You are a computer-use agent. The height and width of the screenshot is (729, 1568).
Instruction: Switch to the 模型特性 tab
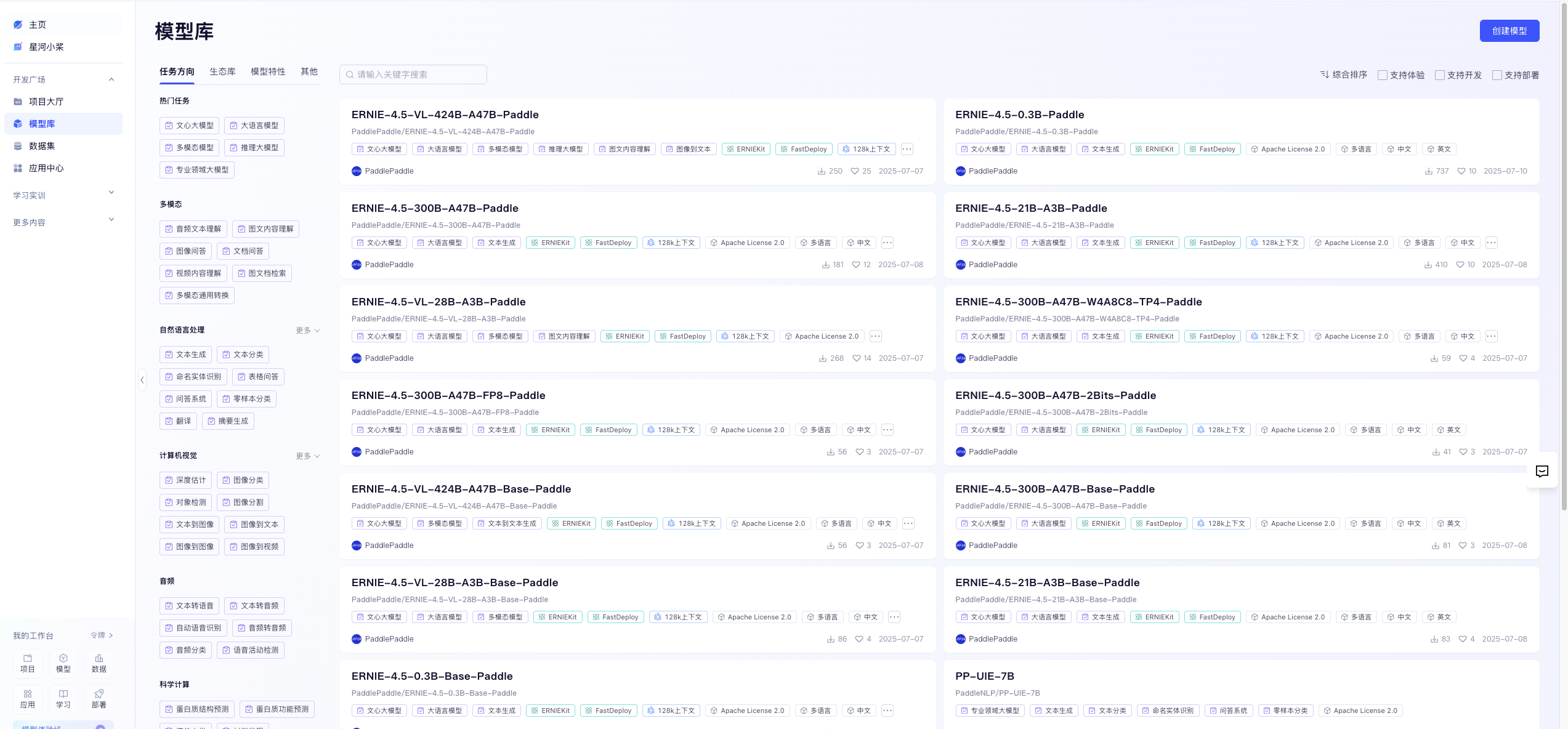pos(268,71)
